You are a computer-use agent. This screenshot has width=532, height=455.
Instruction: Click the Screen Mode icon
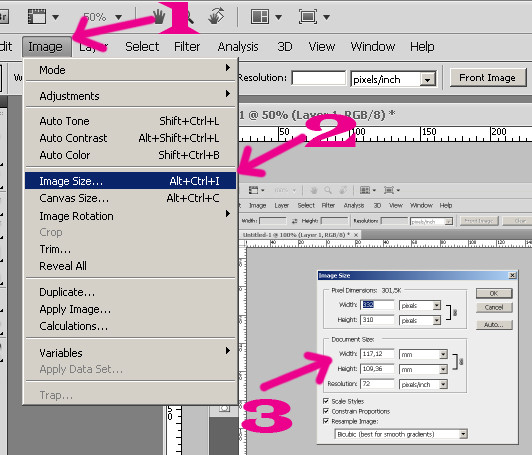[x=308, y=16]
